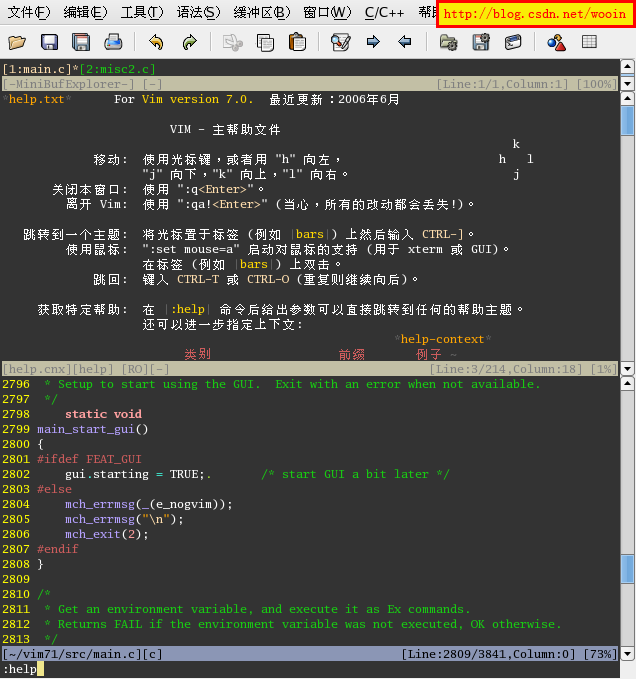Open the 语法(S) menu
This screenshot has width=636, height=679.
(198, 13)
